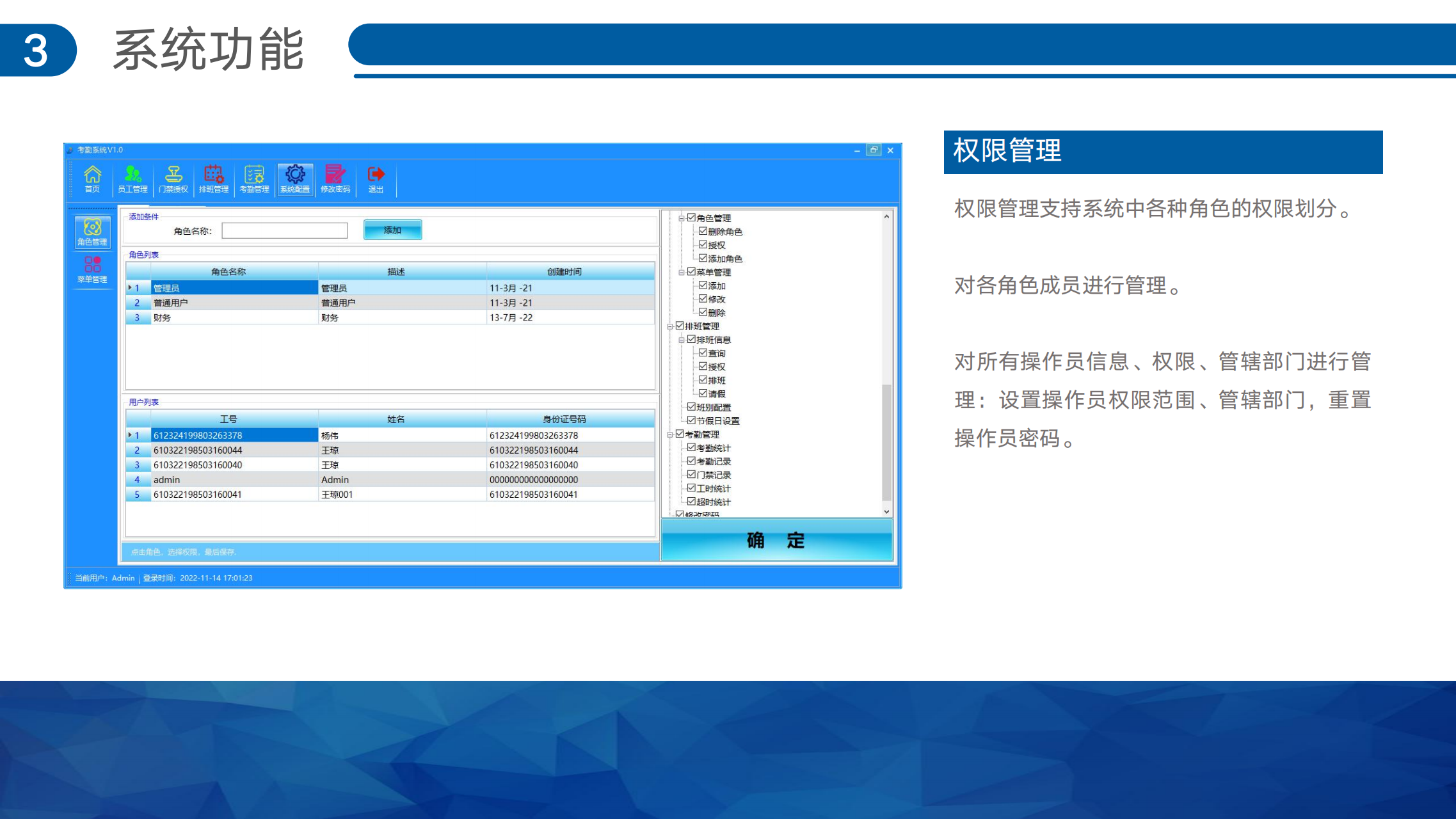The height and width of the screenshot is (819, 1456).
Task: Select the 普通用户 role name cell
Action: pyautogui.click(x=234, y=303)
